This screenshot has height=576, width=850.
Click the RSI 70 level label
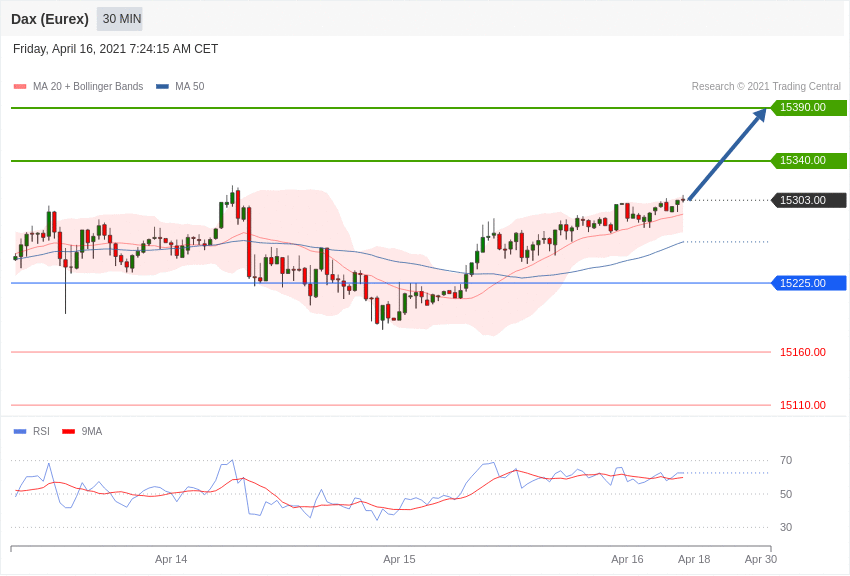[786, 461]
